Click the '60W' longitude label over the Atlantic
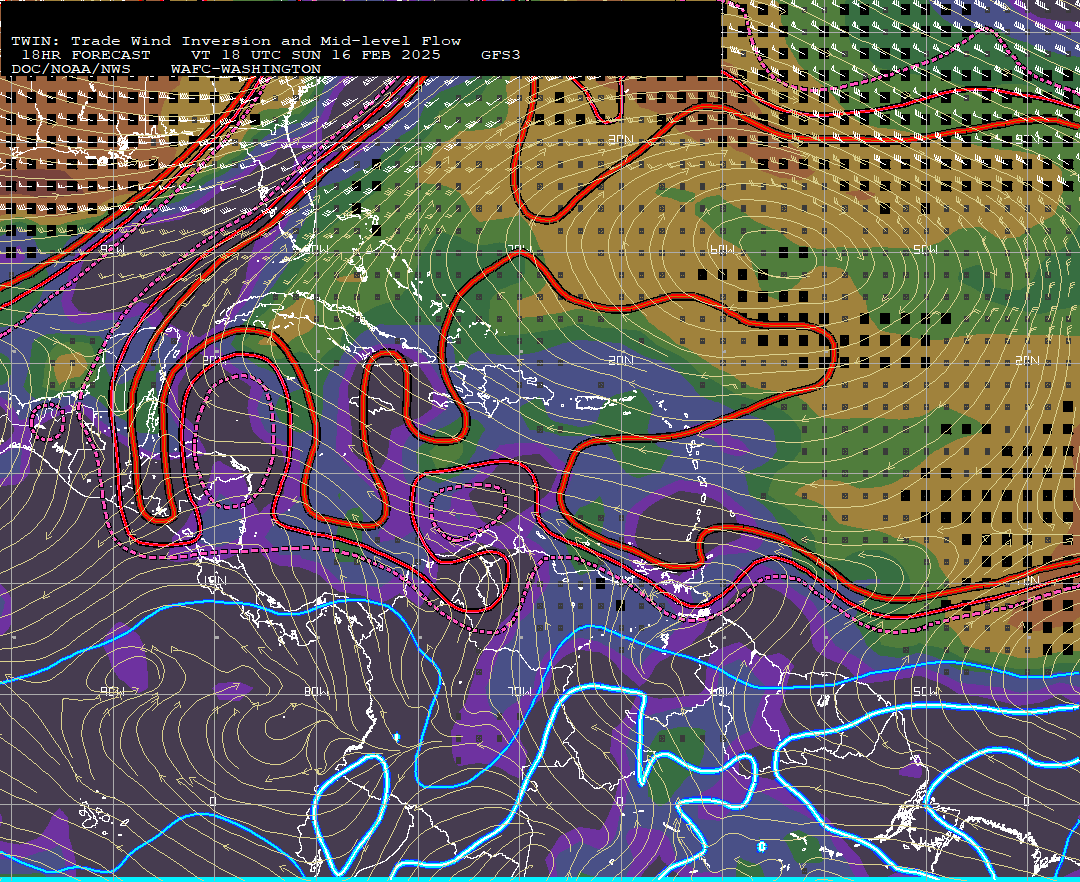This screenshot has height=882, width=1080. [x=721, y=250]
